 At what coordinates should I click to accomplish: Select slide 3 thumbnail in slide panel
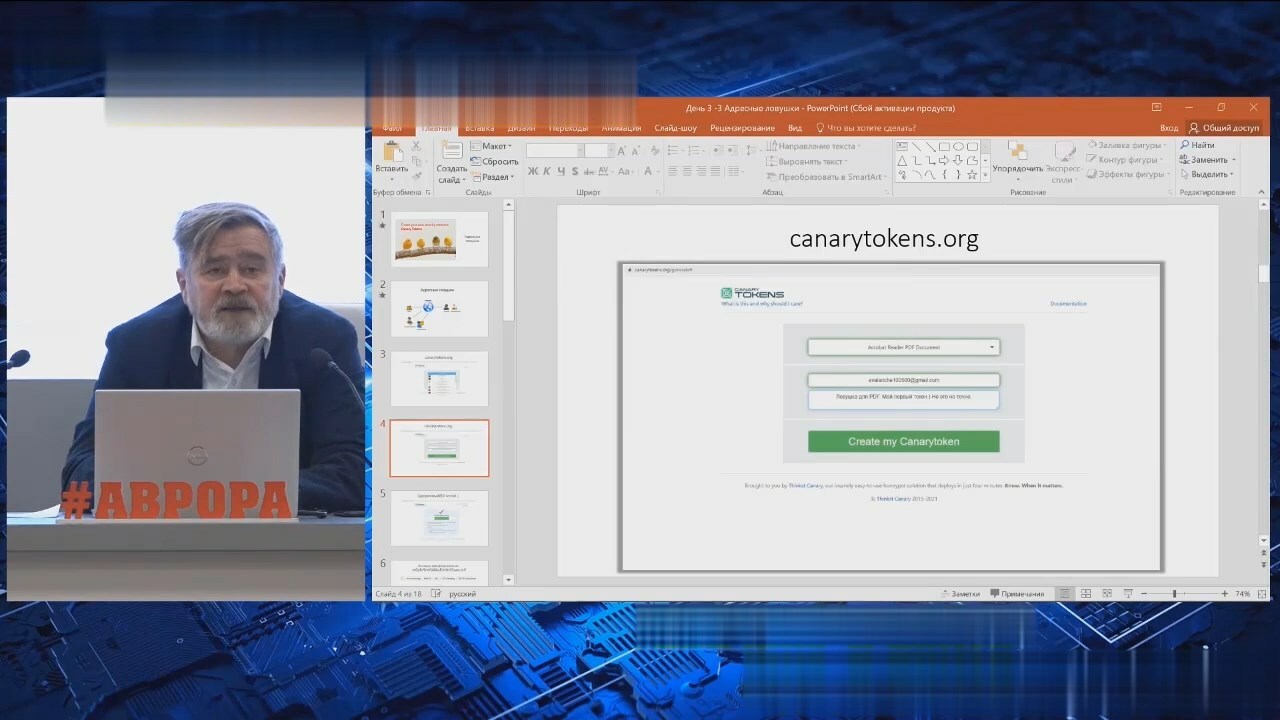pos(439,378)
